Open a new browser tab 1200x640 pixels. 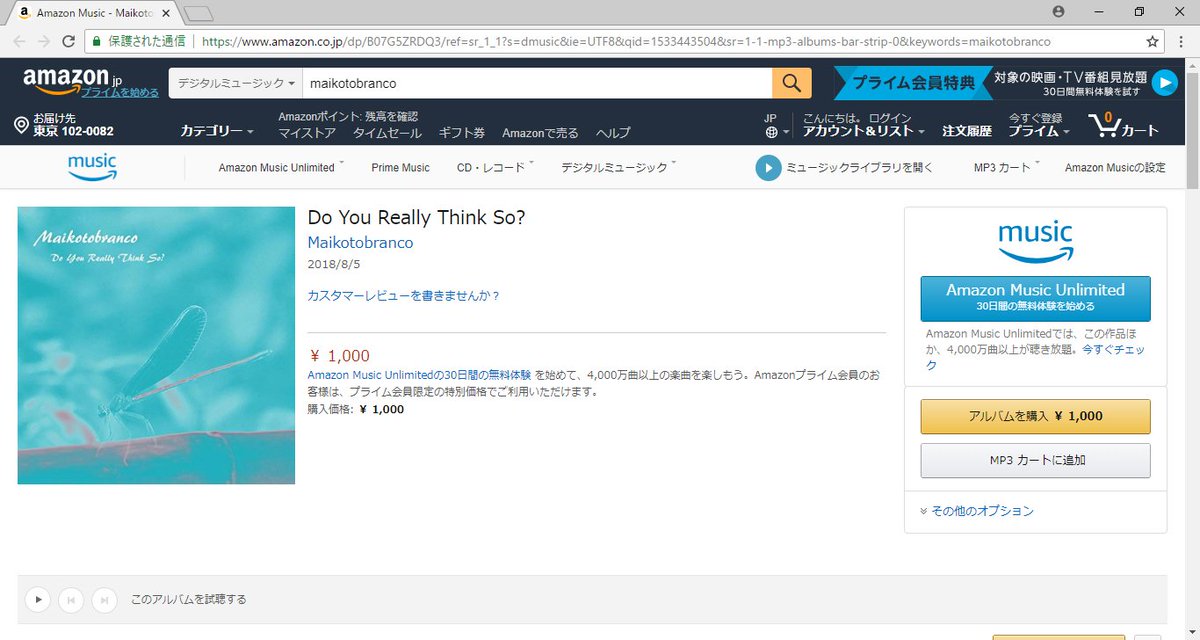[199, 13]
